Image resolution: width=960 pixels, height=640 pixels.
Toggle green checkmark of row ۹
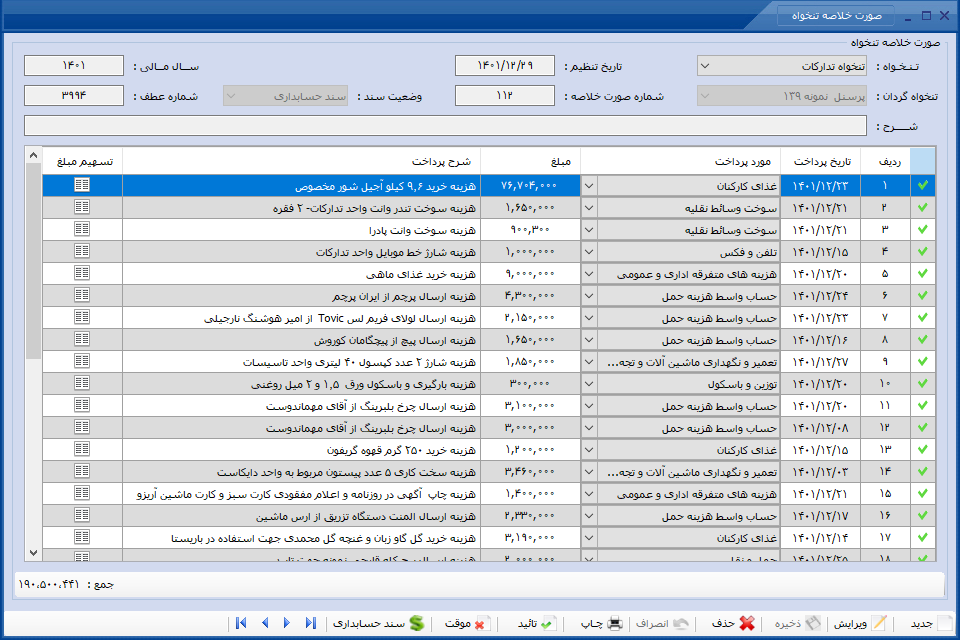pos(923,361)
